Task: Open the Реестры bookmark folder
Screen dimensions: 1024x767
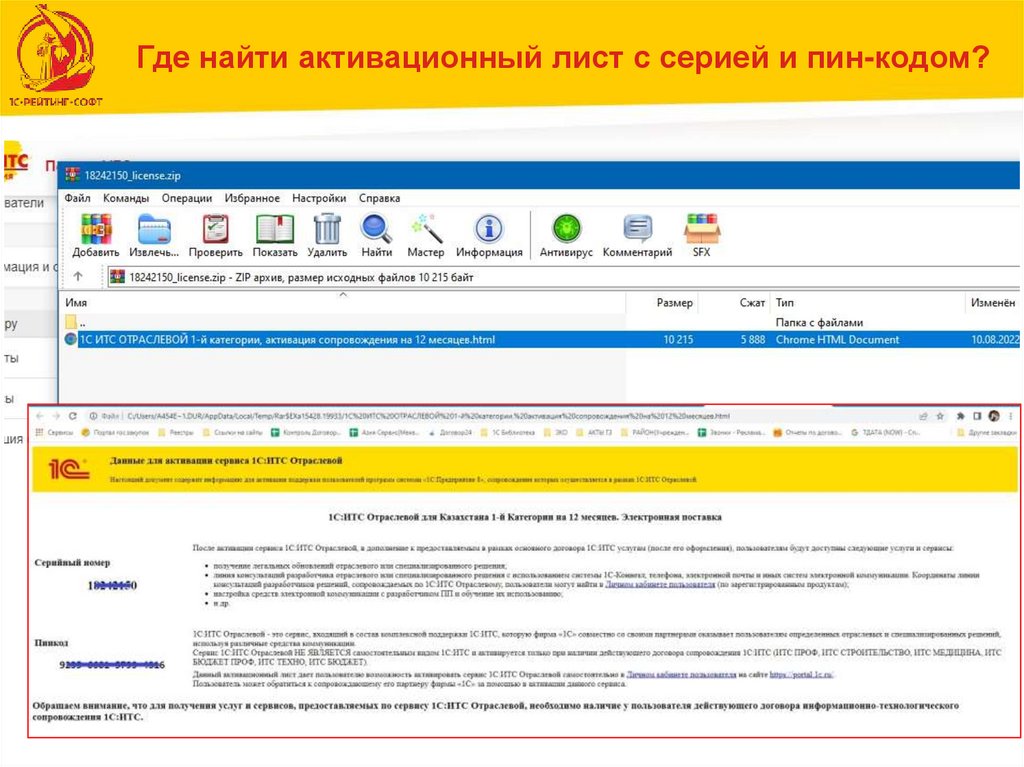Action: (x=176, y=432)
